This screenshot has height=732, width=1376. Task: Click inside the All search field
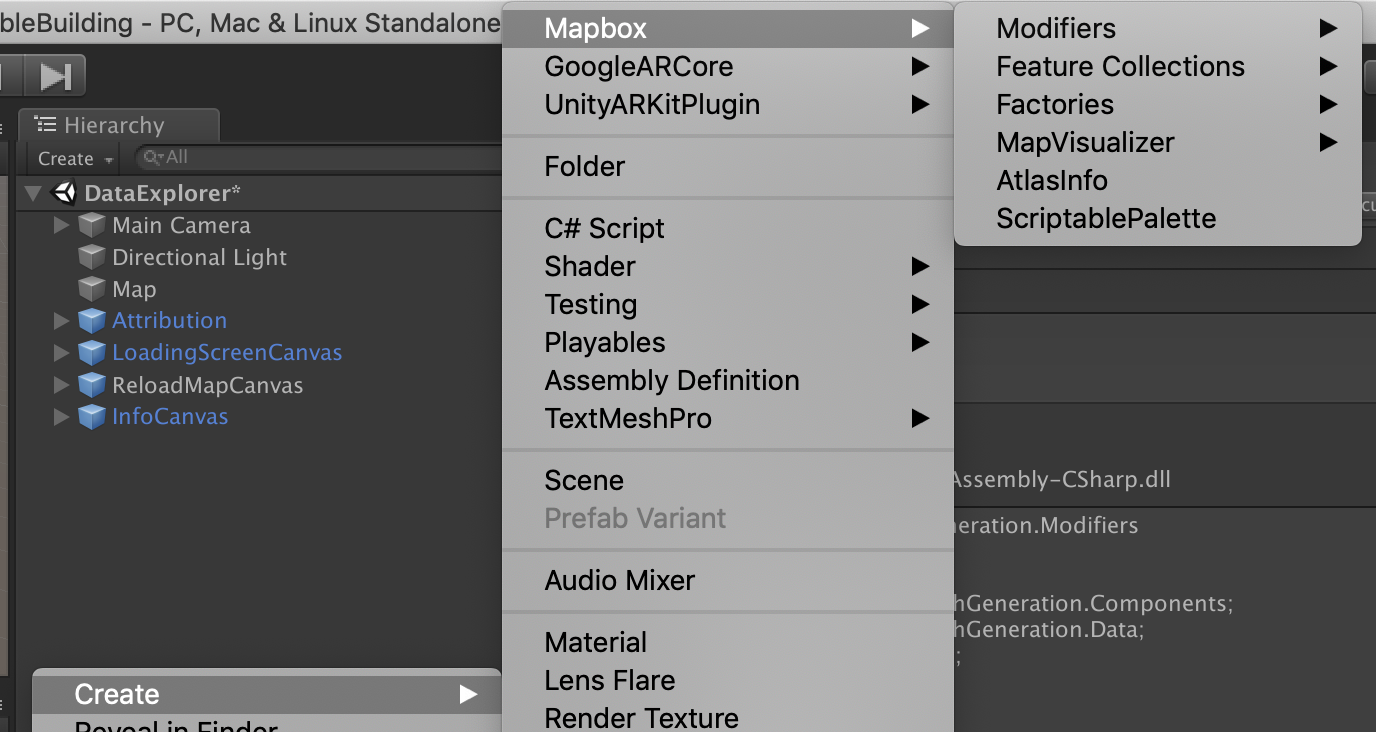point(200,157)
